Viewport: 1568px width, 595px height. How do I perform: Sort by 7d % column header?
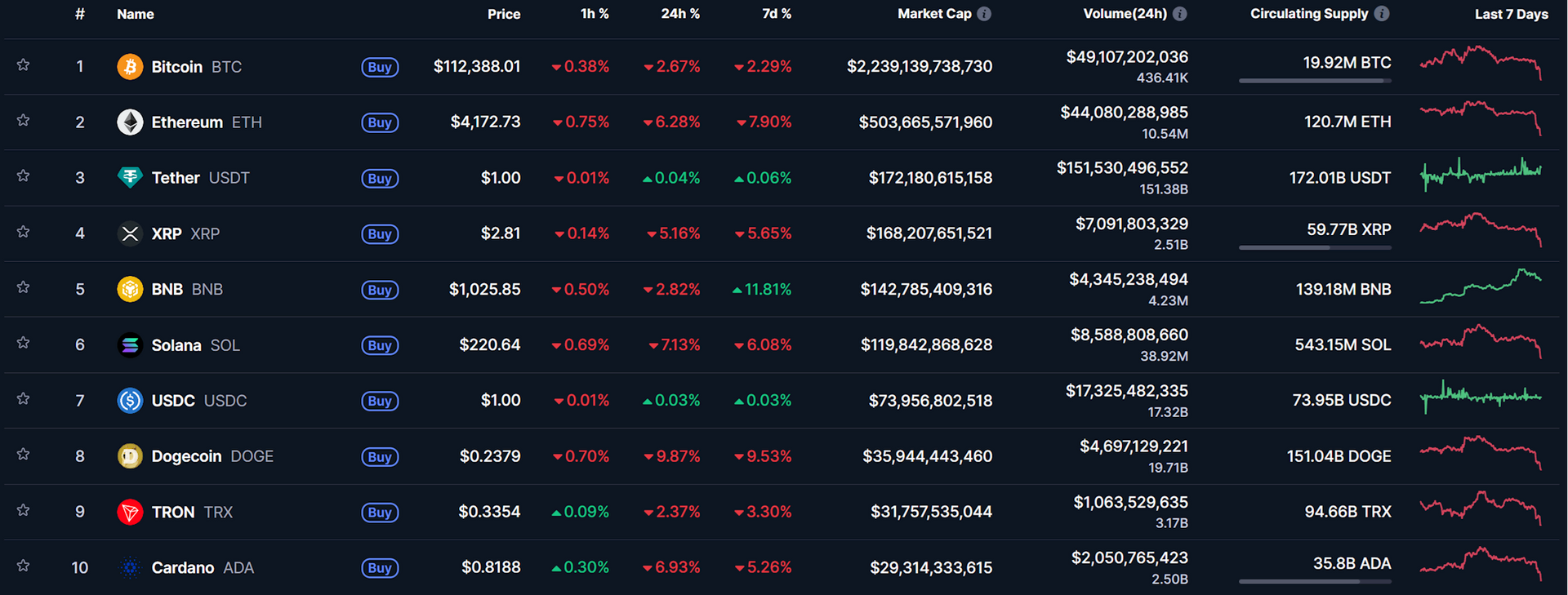(777, 14)
